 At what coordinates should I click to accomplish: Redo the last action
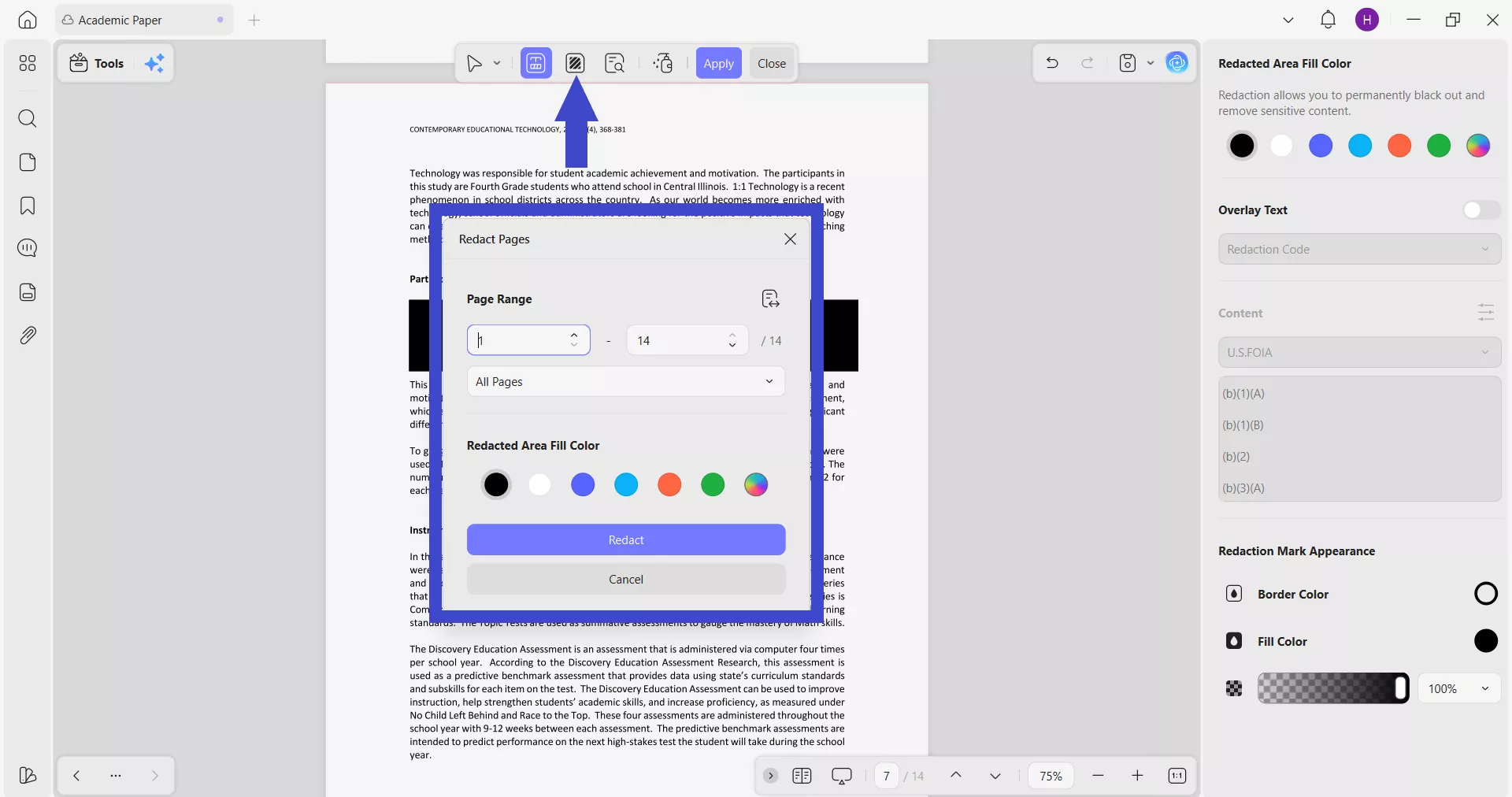coord(1088,63)
